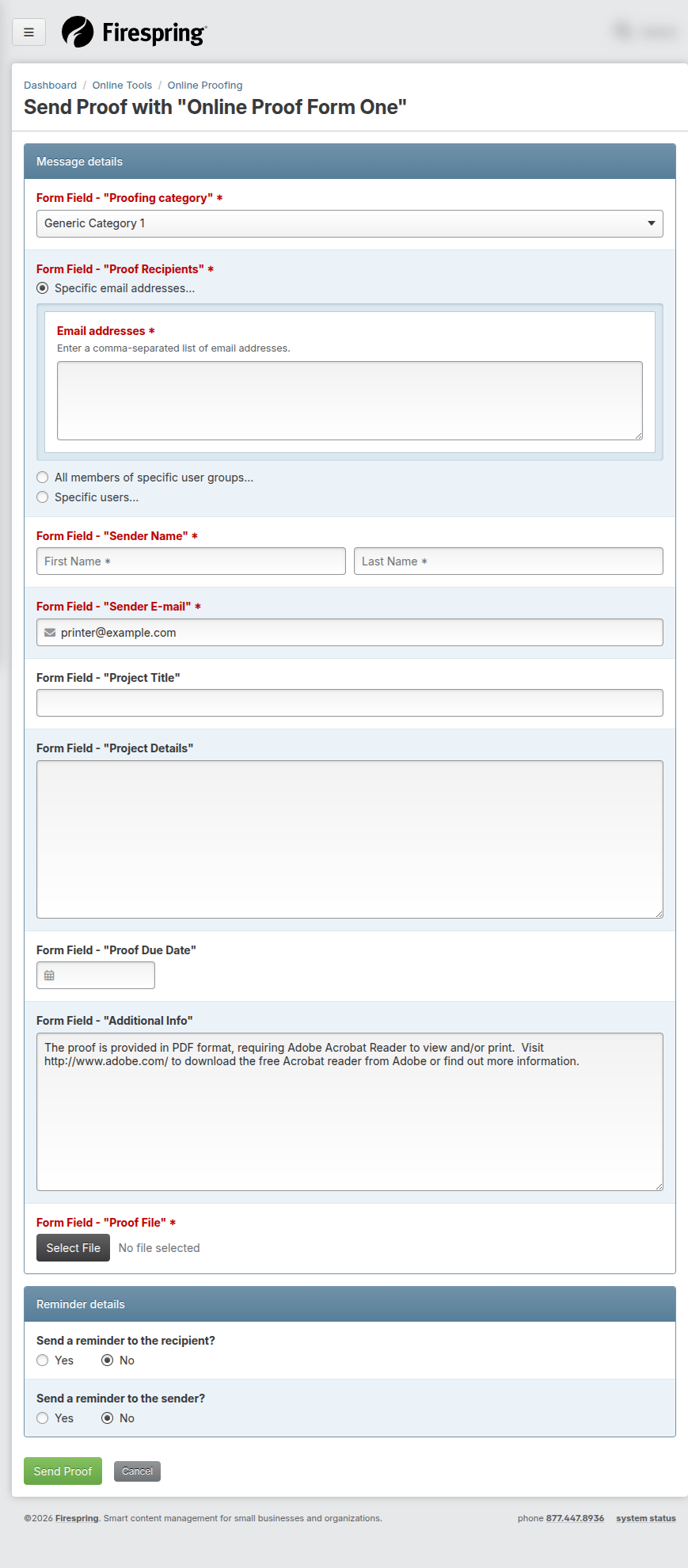Click the Message details header
The image size is (688, 1568).
(350, 162)
